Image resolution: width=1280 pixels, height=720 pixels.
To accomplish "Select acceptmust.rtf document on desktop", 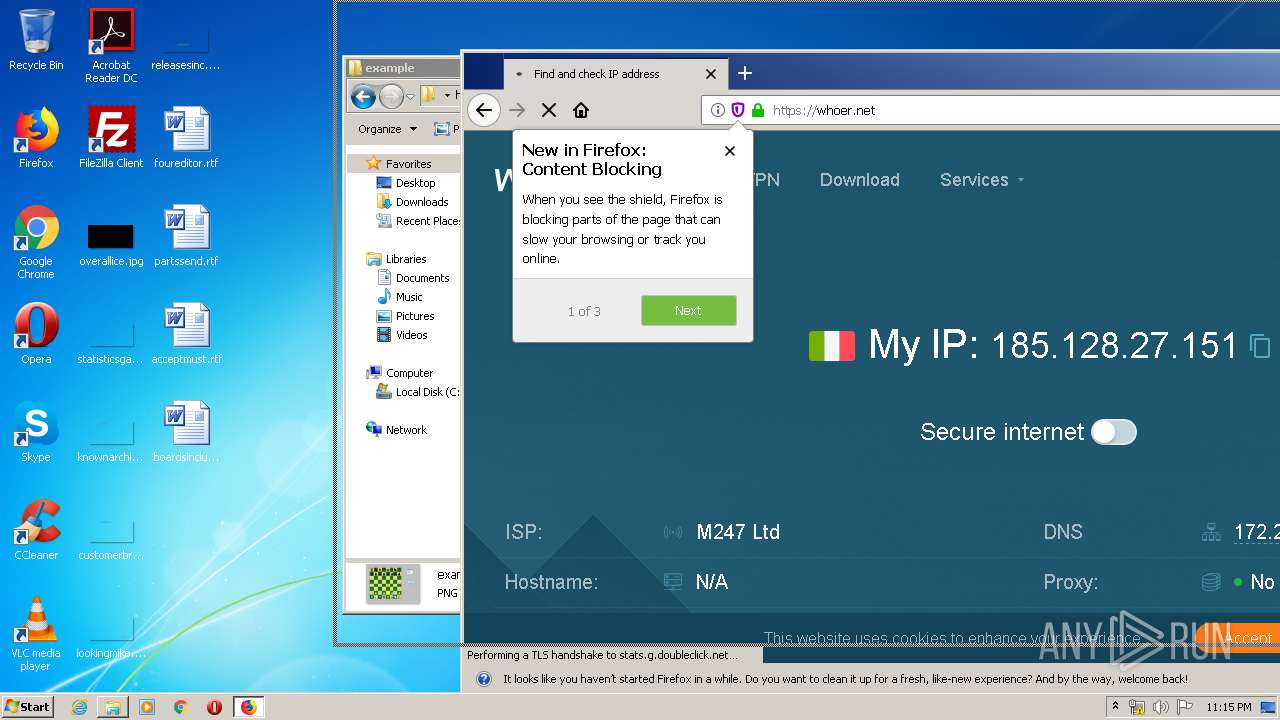I will (186, 334).
